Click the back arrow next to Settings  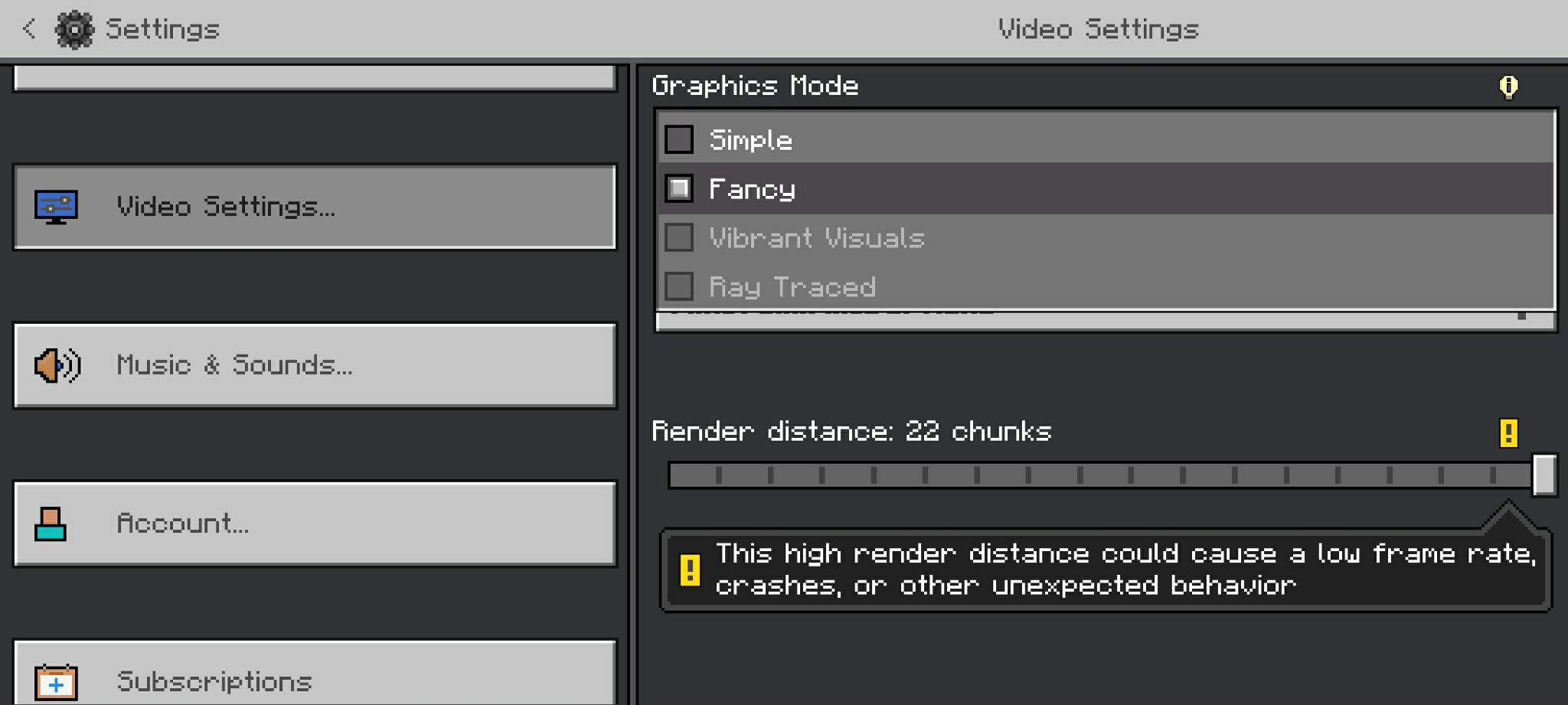[29, 29]
